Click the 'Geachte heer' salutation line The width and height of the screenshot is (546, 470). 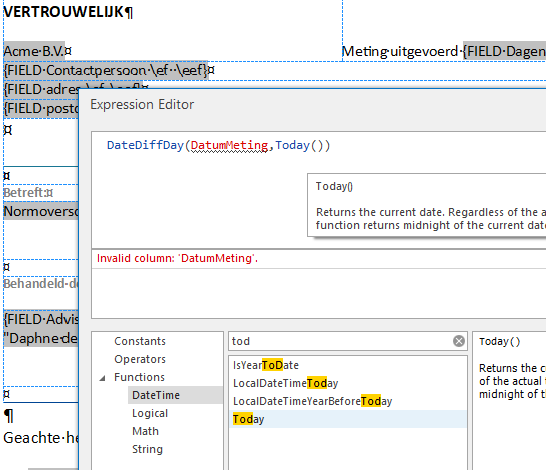41,438
